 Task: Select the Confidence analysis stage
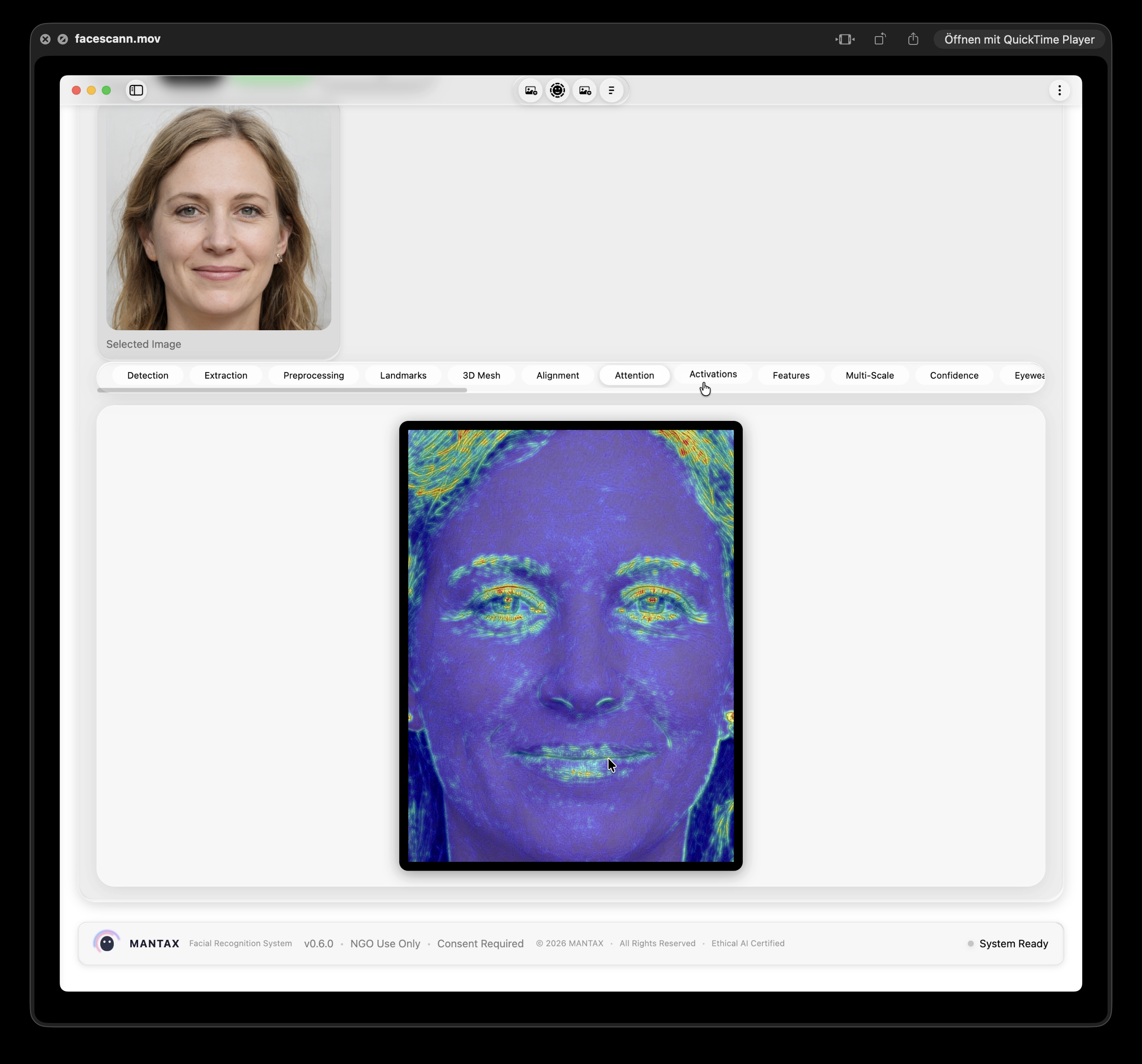pos(954,375)
